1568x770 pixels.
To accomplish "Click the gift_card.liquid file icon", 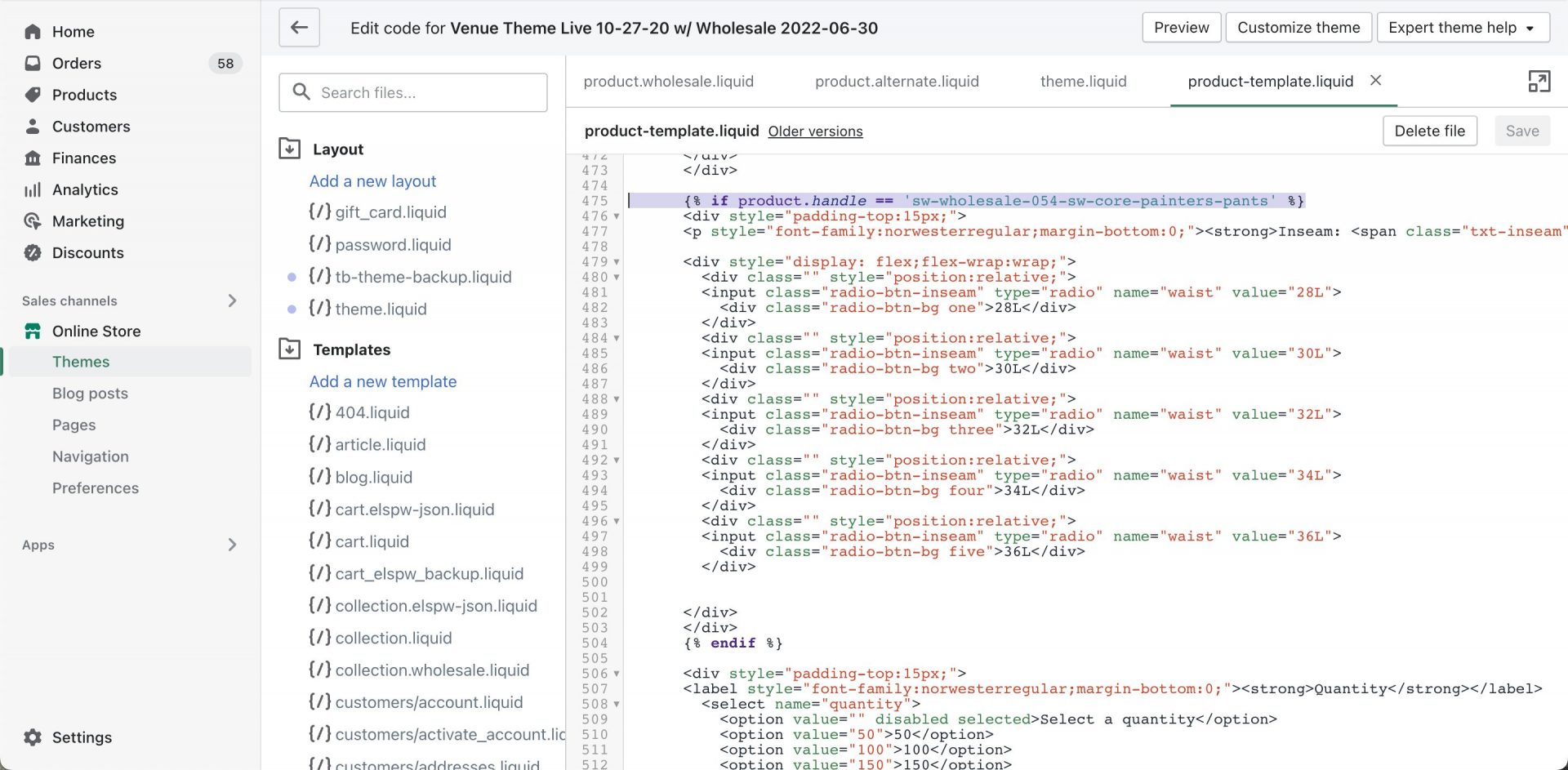I will [x=319, y=211].
